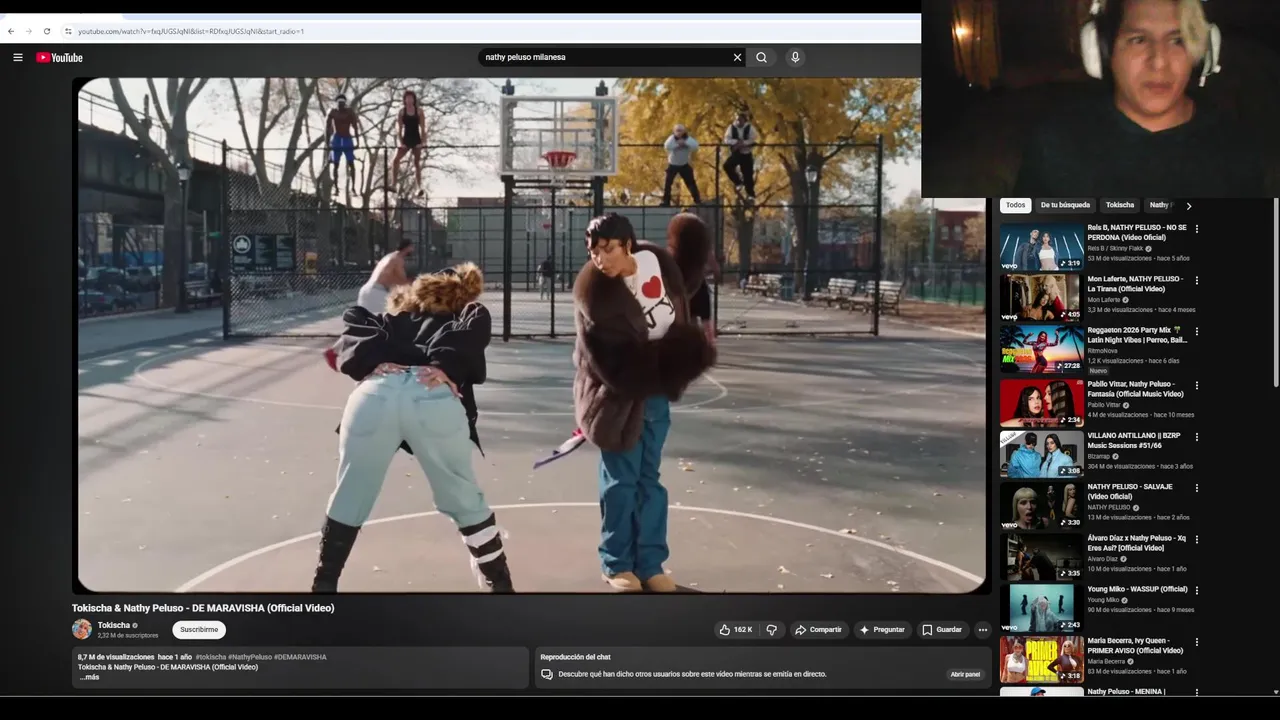
Task: Start voice search with the microphone icon
Action: [795, 57]
